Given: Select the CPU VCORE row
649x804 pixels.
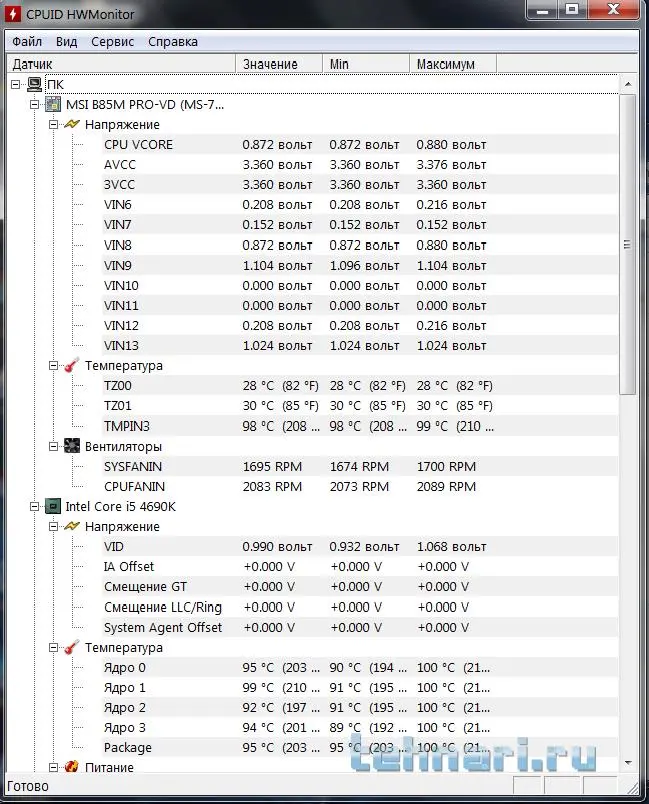Looking at the screenshot, I should pyautogui.click(x=359, y=145).
